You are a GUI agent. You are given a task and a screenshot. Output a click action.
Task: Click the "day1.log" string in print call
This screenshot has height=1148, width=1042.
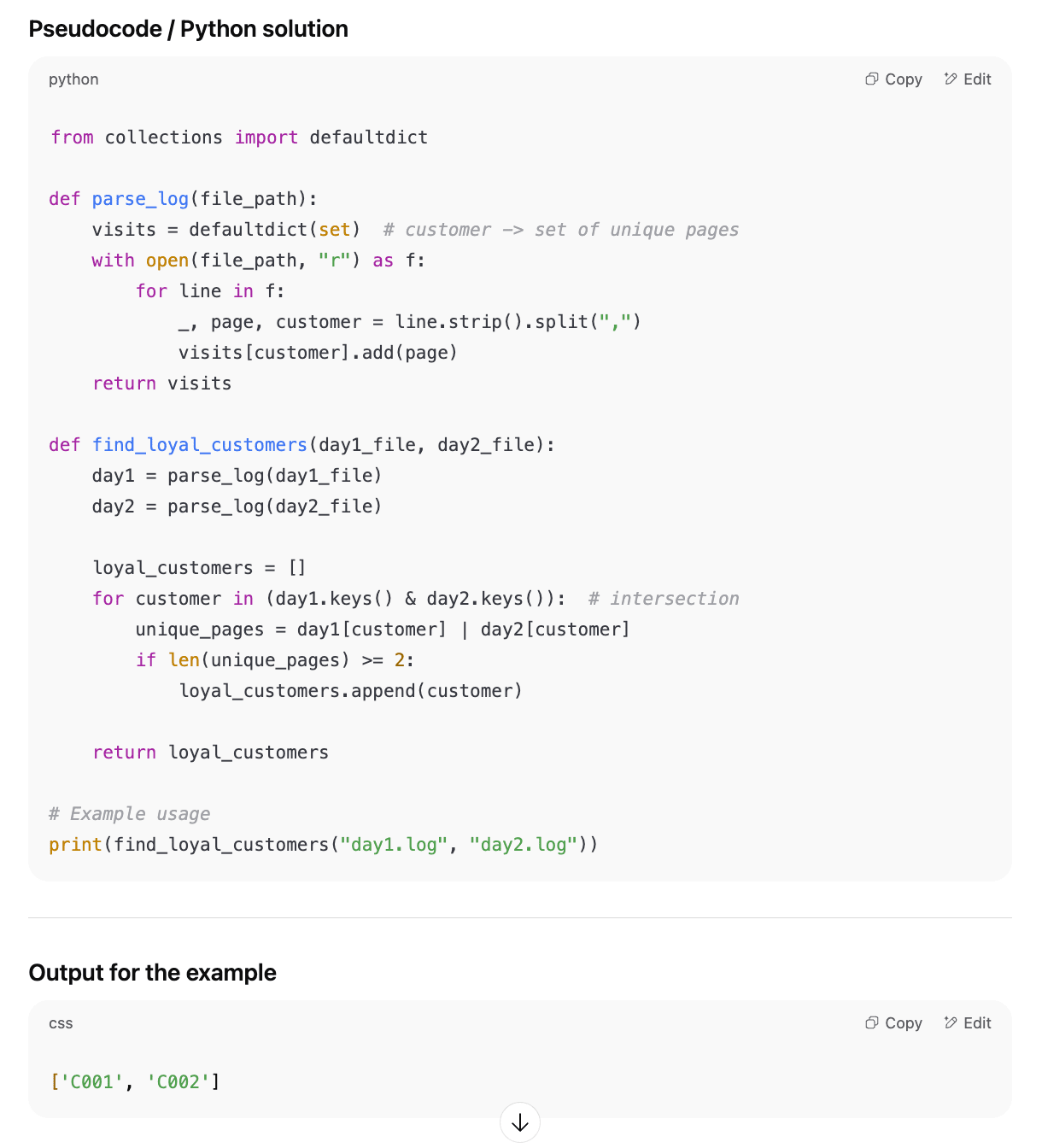coord(394,845)
